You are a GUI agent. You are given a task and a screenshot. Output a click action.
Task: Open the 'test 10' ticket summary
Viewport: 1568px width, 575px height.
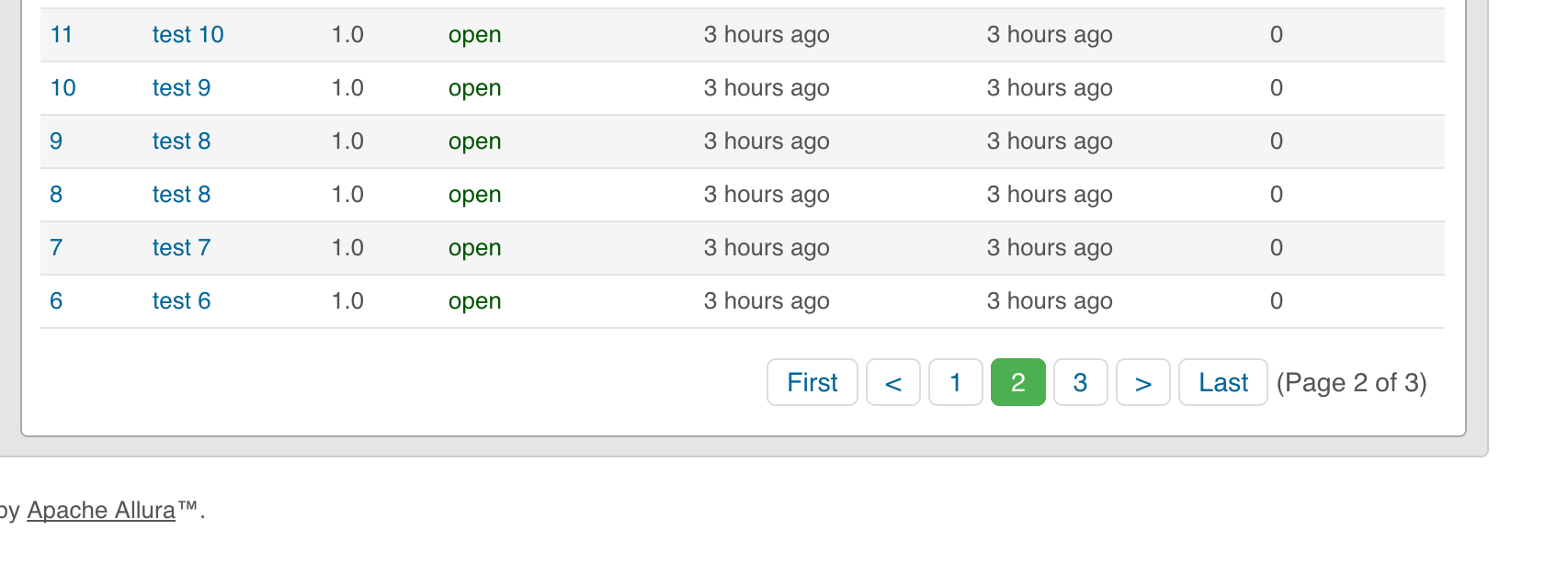tap(187, 35)
